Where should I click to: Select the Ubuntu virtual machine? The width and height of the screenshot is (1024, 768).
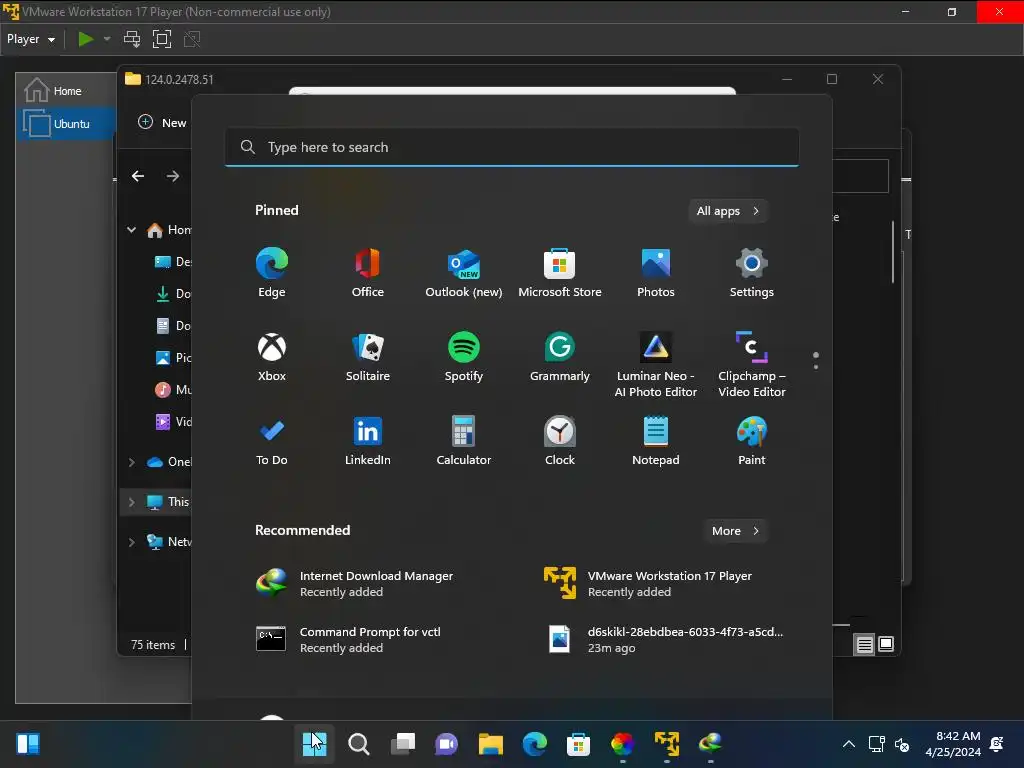coord(67,123)
